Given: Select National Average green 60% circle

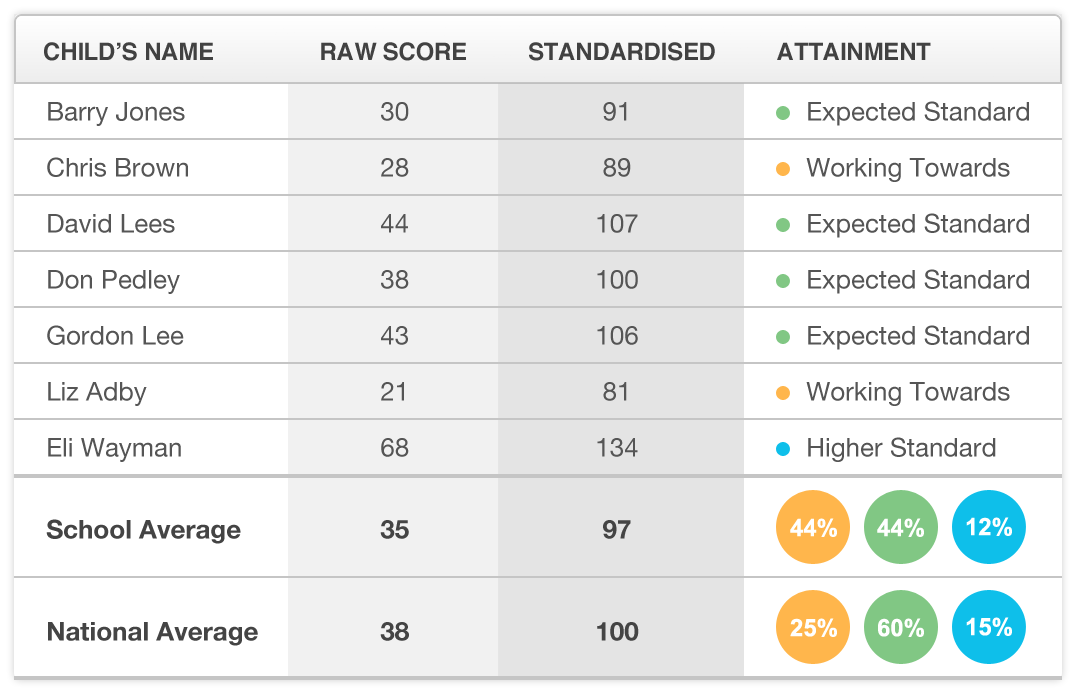Looking at the screenshot, I should pyautogui.click(x=901, y=628).
